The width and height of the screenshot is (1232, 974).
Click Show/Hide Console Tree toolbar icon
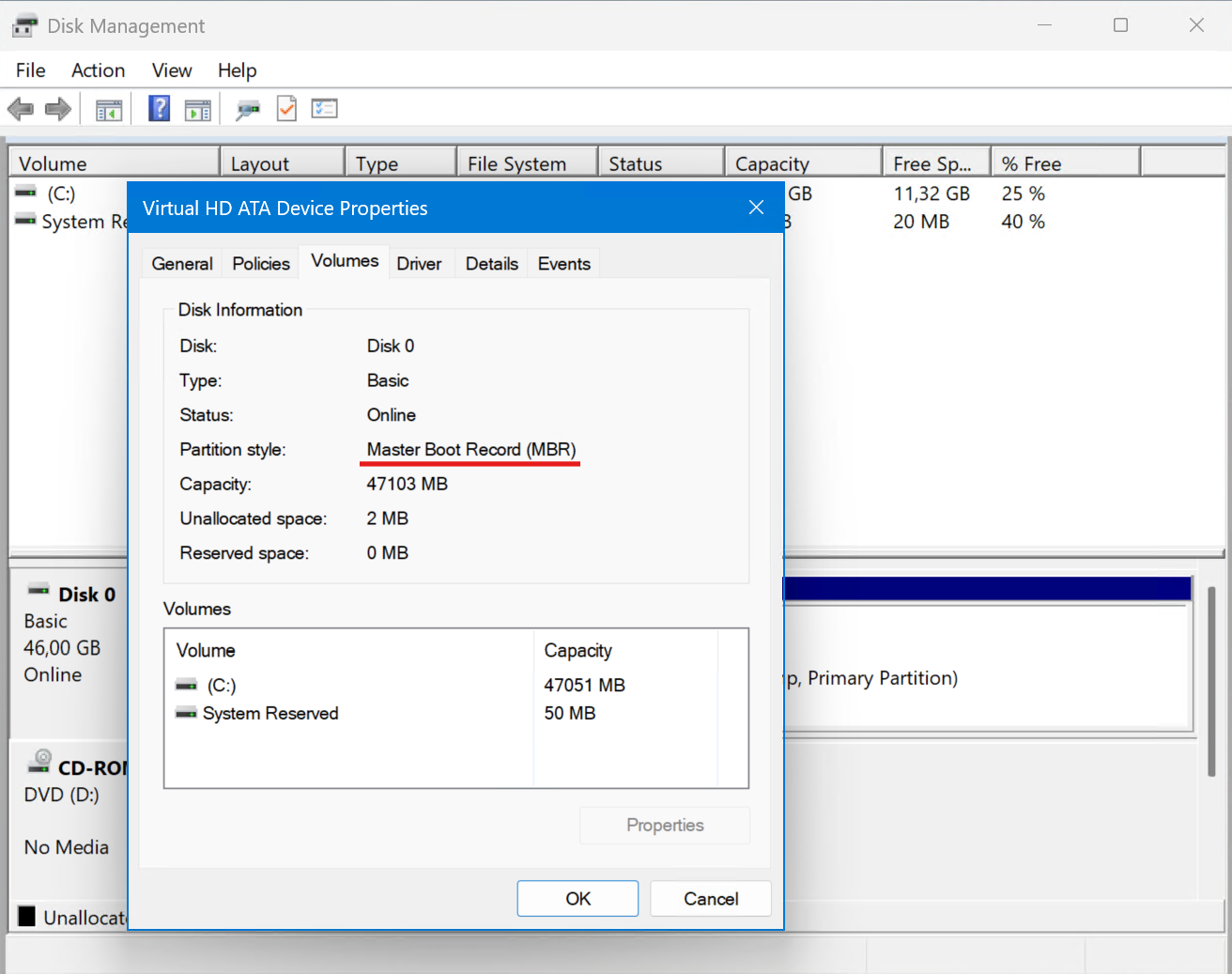[109, 110]
